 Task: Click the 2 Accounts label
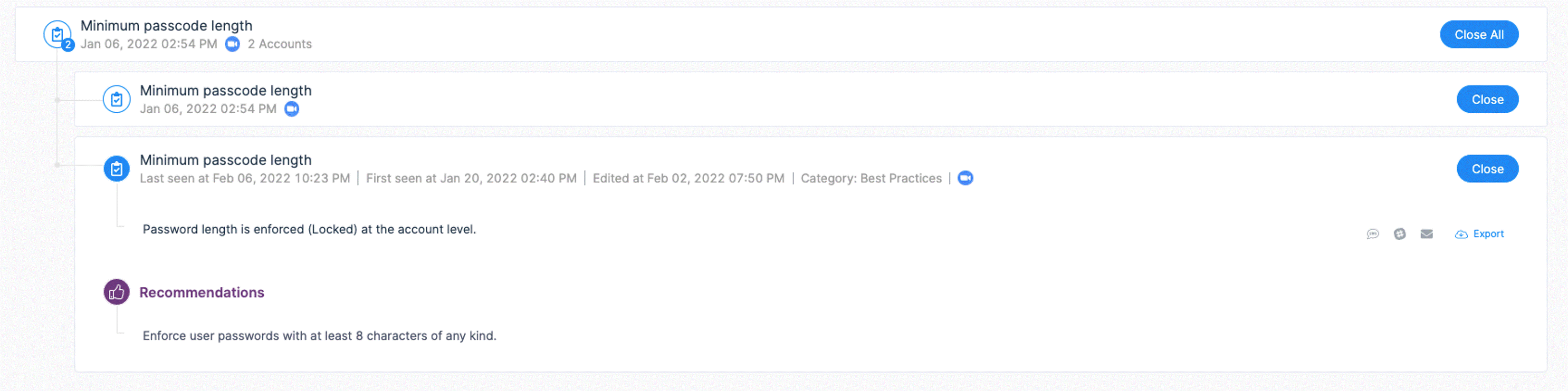pos(279,44)
